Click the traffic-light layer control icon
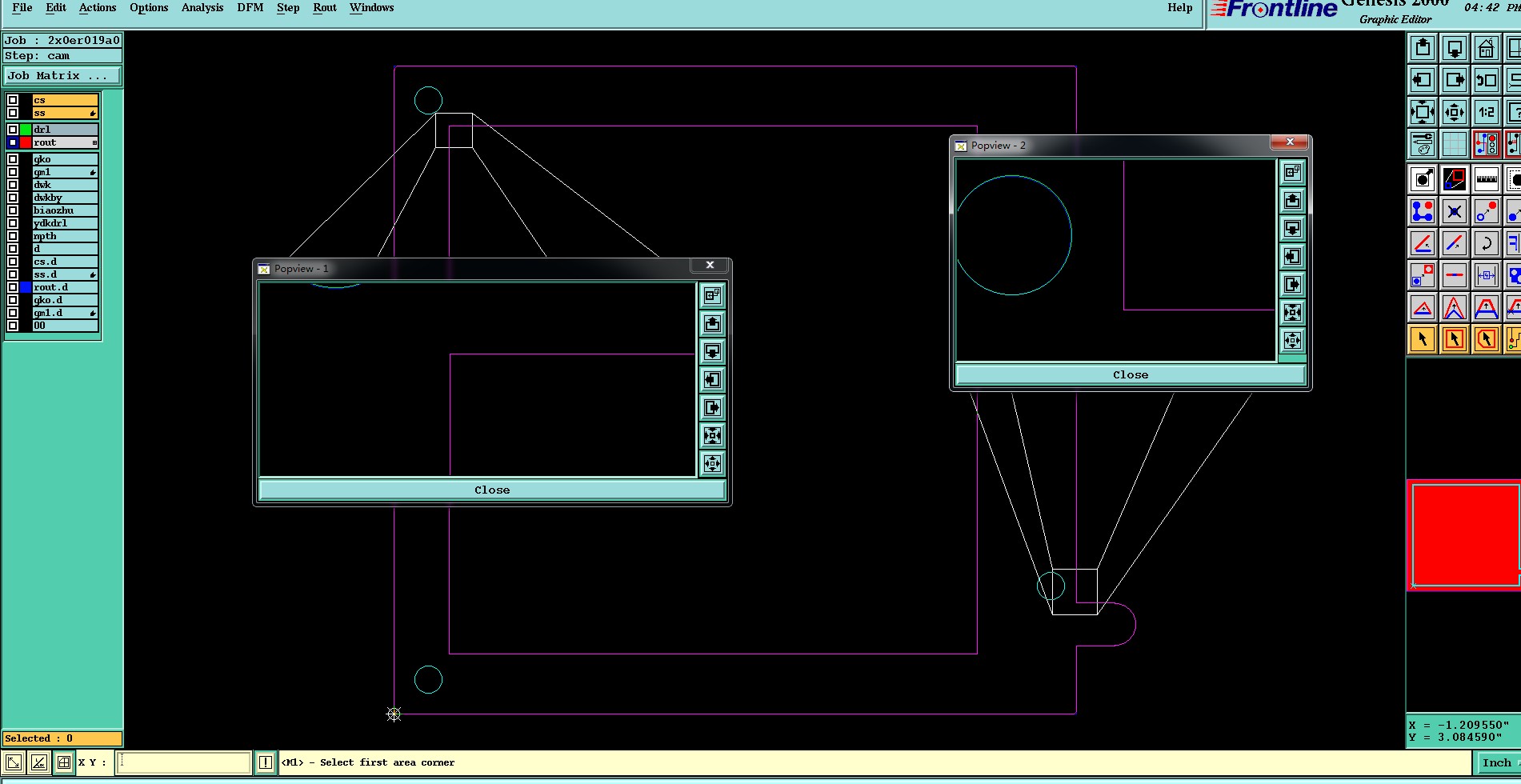1521x784 pixels. [1487, 144]
